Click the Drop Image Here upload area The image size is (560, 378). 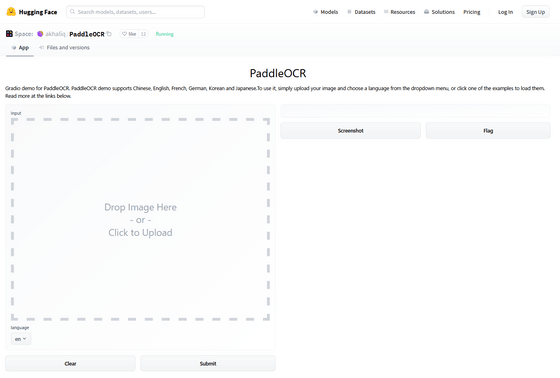pos(140,219)
